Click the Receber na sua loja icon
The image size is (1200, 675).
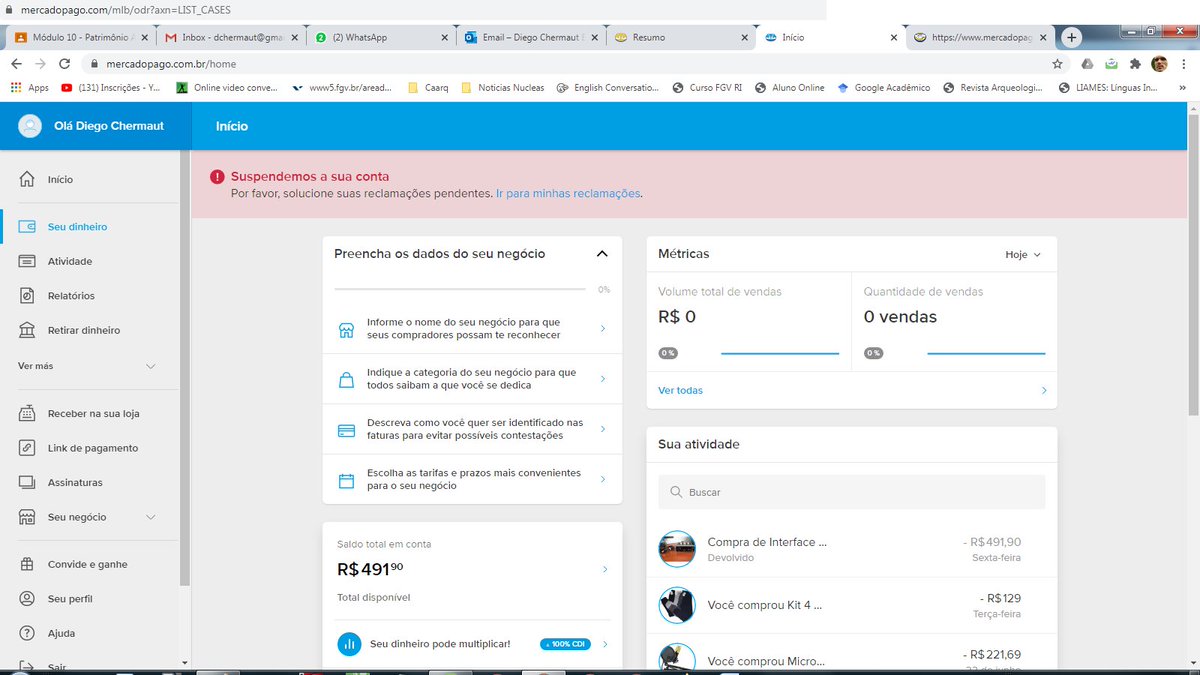tap(28, 413)
